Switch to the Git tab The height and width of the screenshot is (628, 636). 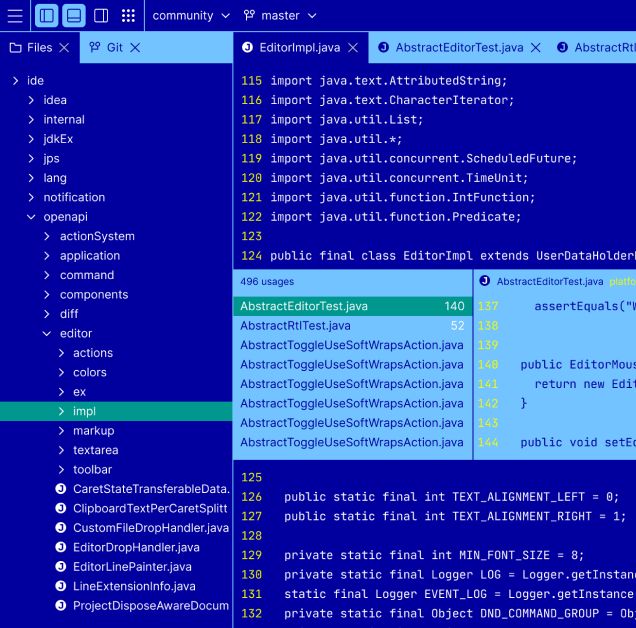[x=106, y=48]
